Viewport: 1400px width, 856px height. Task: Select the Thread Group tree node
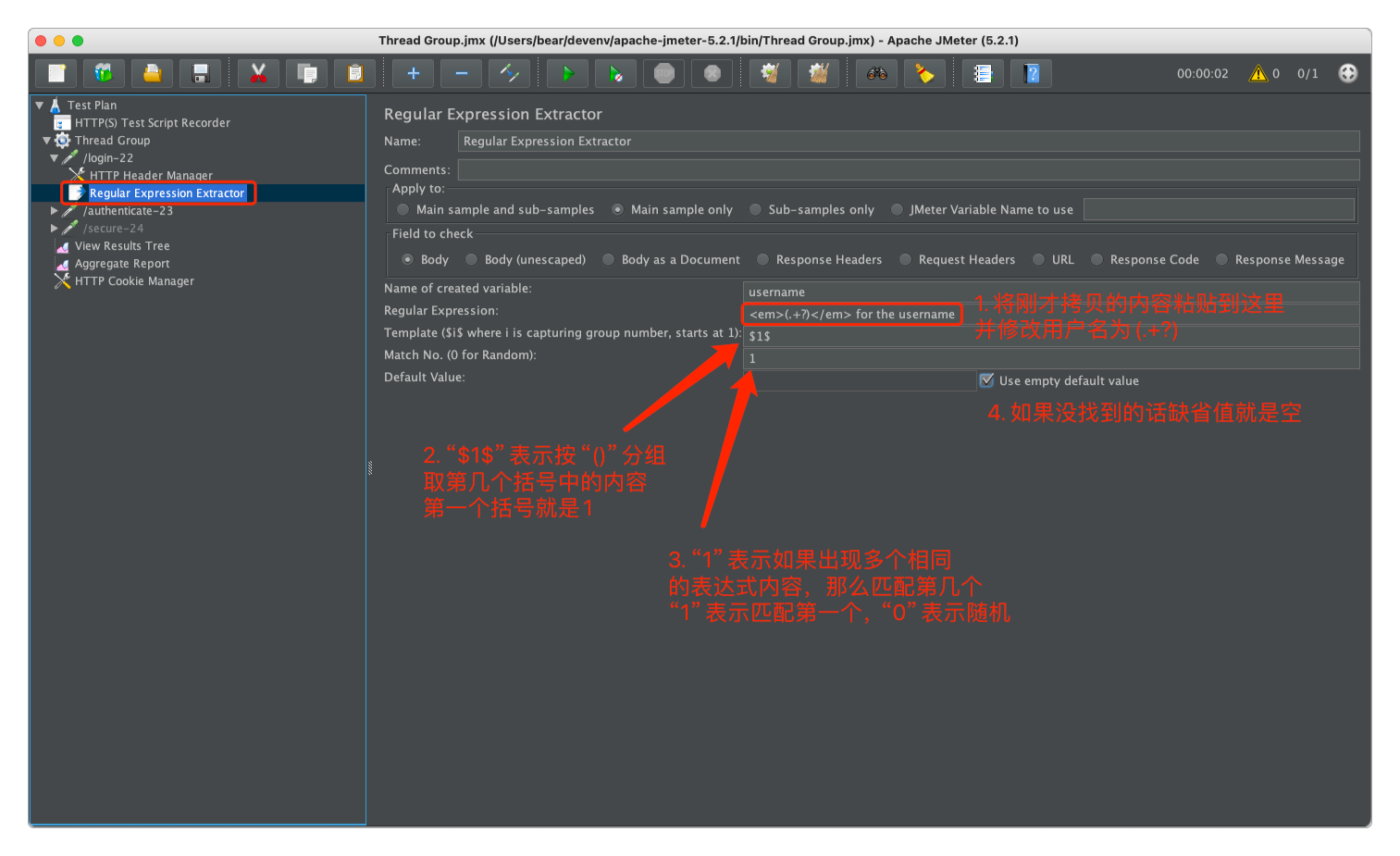(112, 141)
